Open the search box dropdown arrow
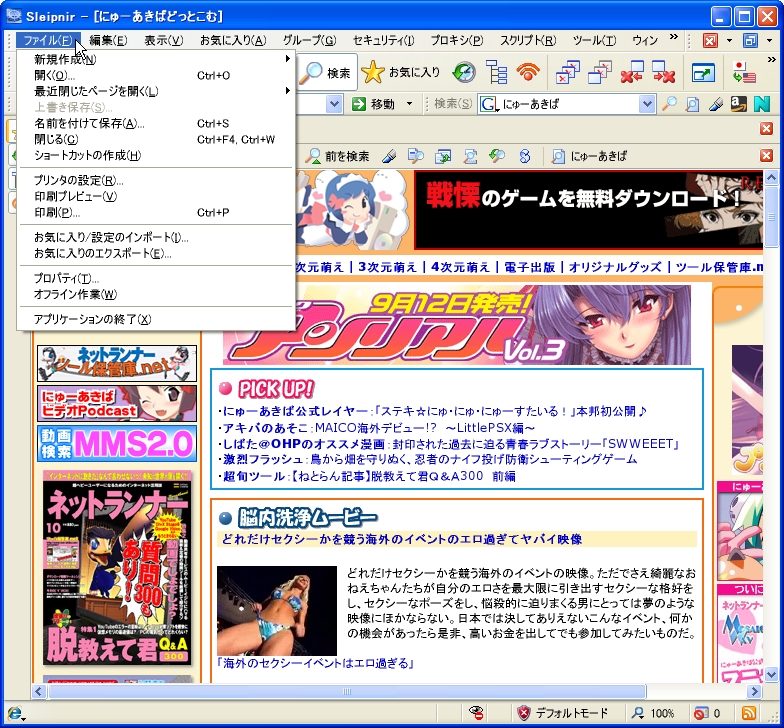The image size is (784, 728). point(646,104)
